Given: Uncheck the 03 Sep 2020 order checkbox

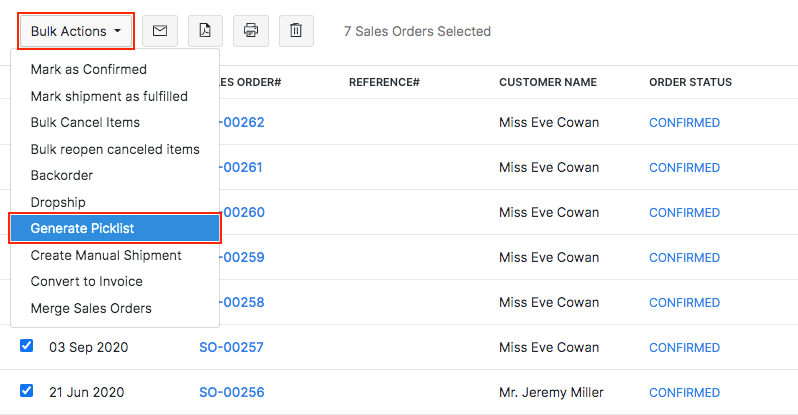Looking at the screenshot, I should coord(27,346).
